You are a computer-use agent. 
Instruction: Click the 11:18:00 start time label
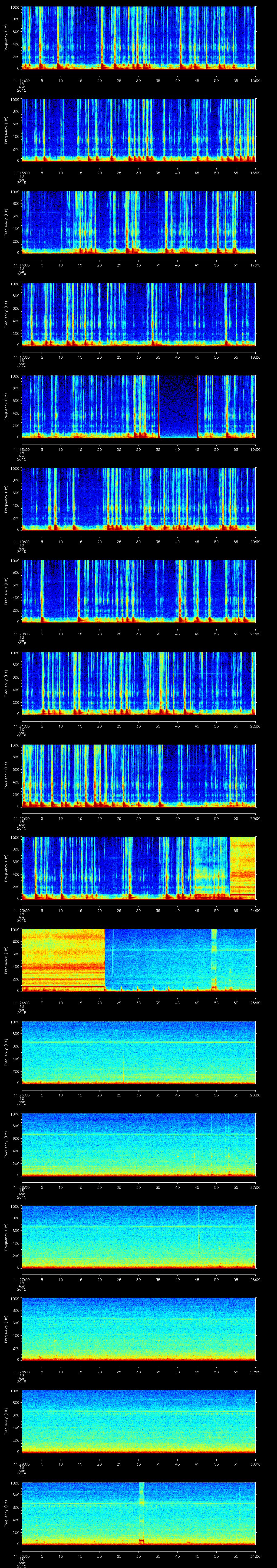click(21, 450)
